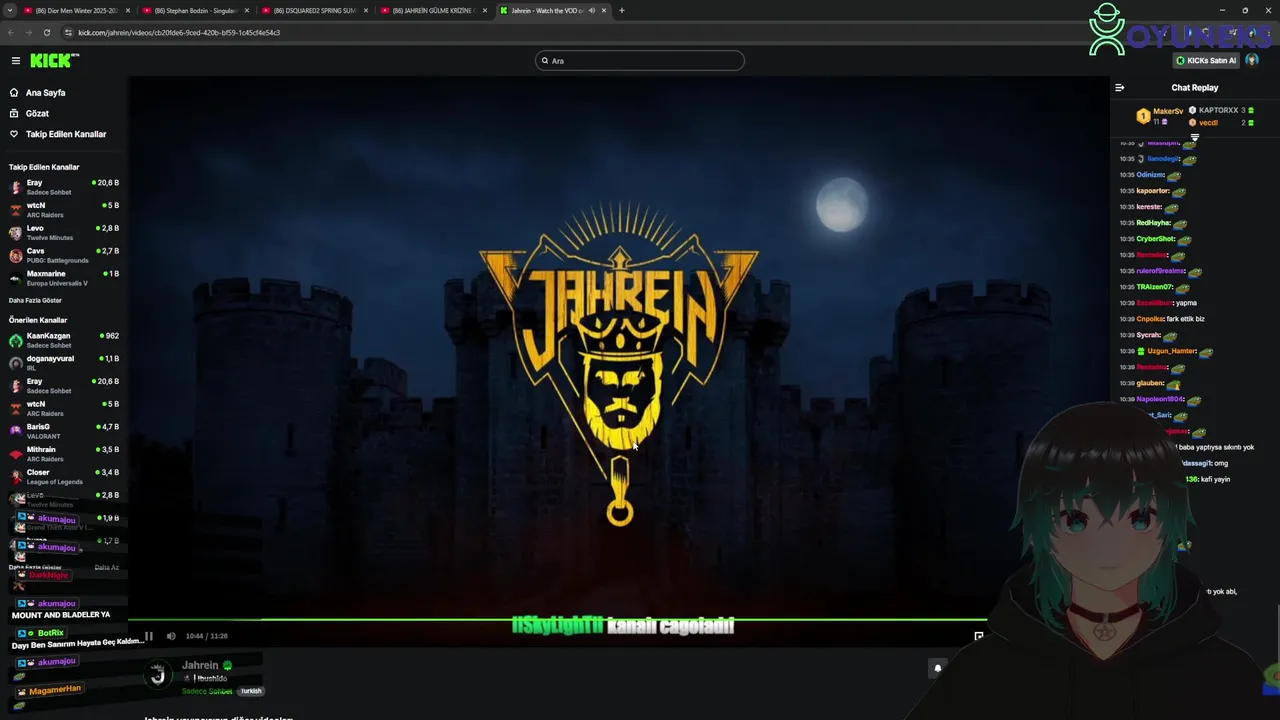The image size is (1280, 720).
Task: Open a new browser tab
Action: pos(621,10)
